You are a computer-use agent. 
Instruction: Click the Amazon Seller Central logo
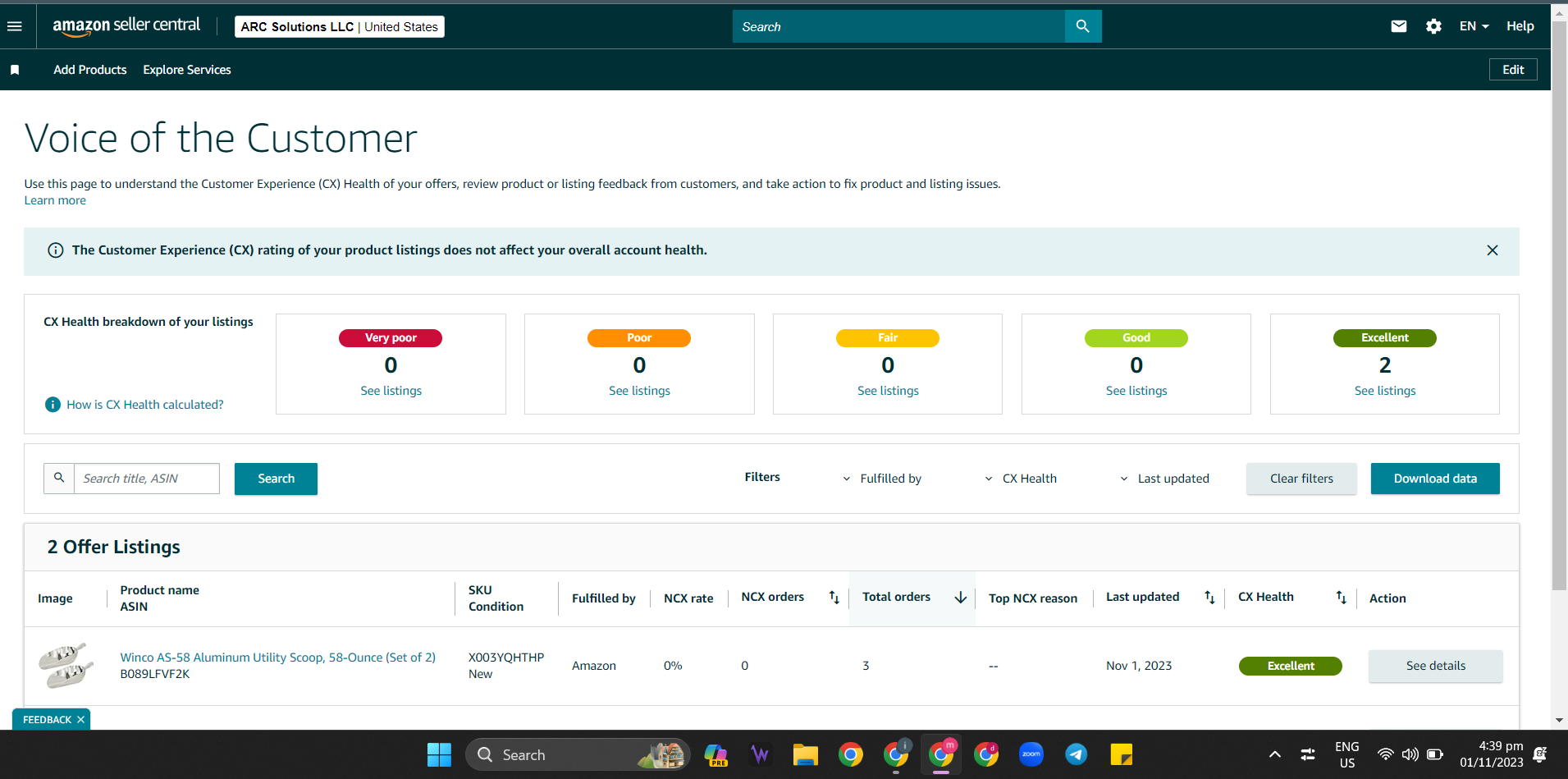click(126, 26)
